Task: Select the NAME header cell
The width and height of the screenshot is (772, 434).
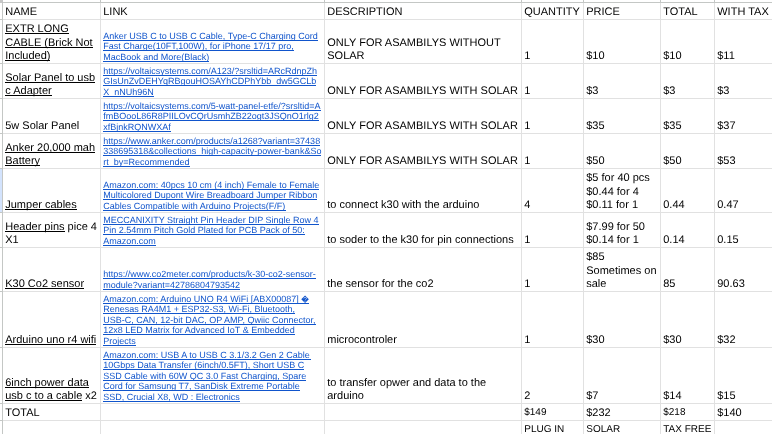Action: (50, 10)
